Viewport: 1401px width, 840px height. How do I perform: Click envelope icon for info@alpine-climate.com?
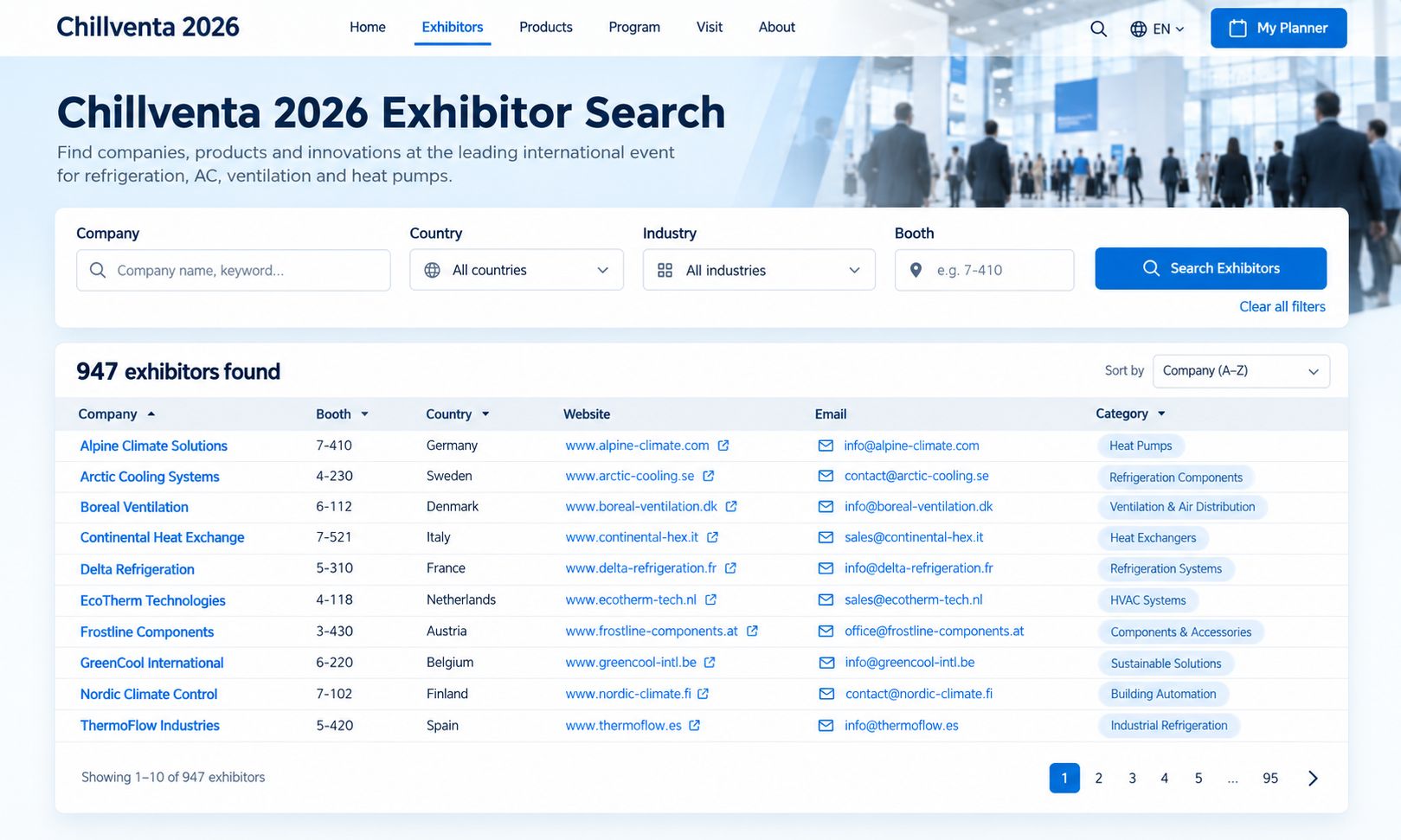coord(826,446)
